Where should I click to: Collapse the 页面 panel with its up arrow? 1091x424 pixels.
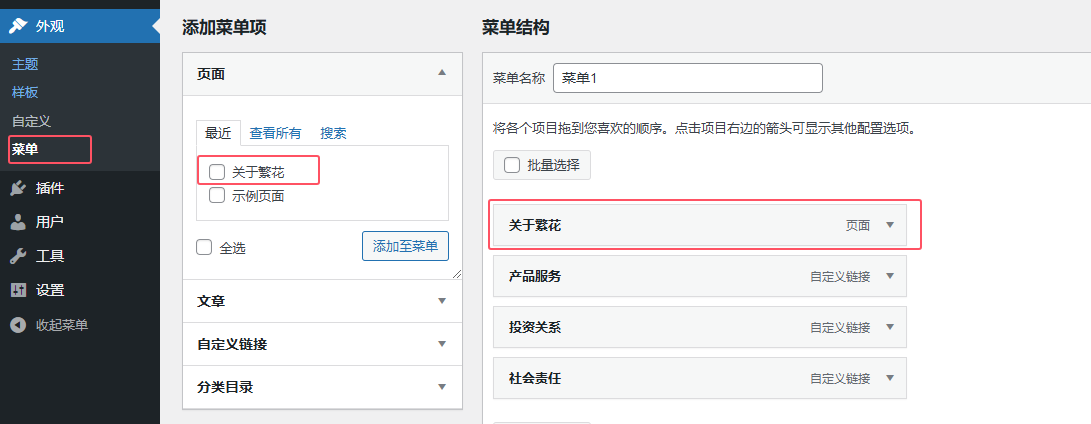441,72
